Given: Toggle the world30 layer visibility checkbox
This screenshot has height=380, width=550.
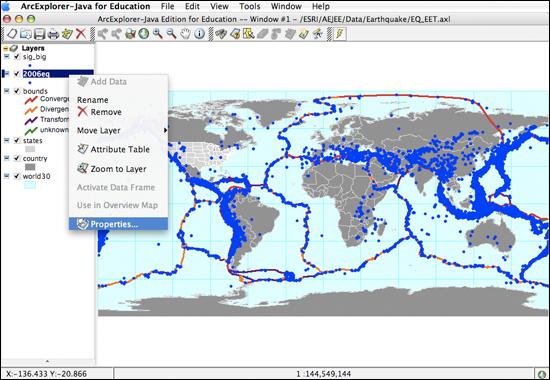Looking at the screenshot, I should [x=16, y=176].
